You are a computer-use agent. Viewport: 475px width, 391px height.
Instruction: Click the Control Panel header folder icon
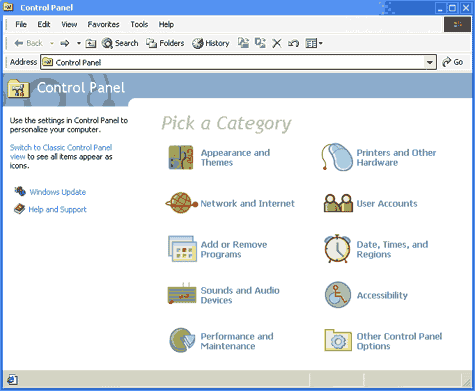(18, 89)
